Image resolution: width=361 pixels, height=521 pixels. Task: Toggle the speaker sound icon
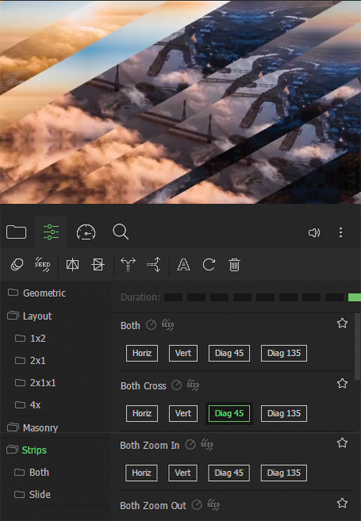click(314, 232)
